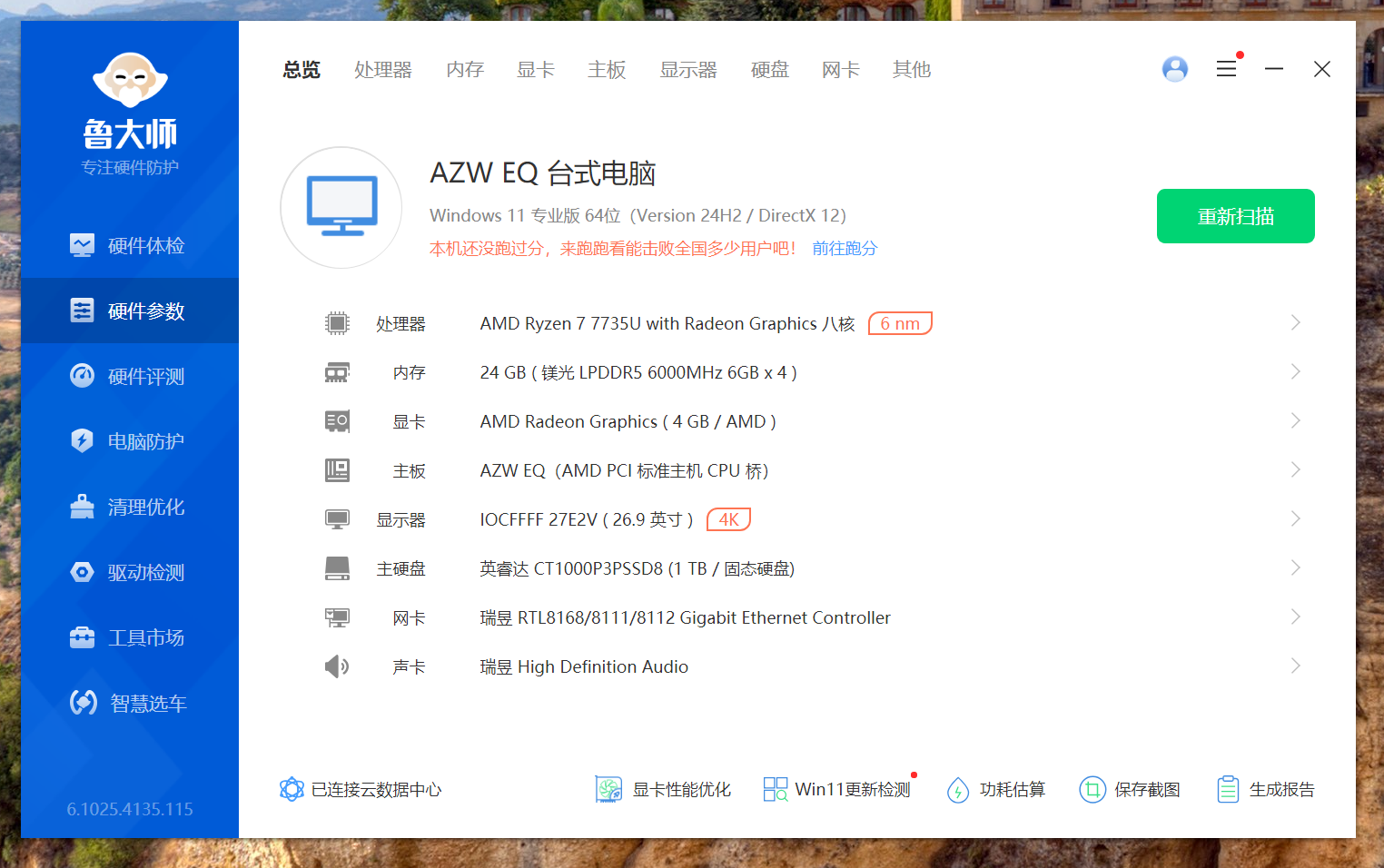This screenshot has width=1384, height=868.
Task: Click the 英睿达 CT1000P3PSSD8 disk text
Action: click(x=638, y=568)
